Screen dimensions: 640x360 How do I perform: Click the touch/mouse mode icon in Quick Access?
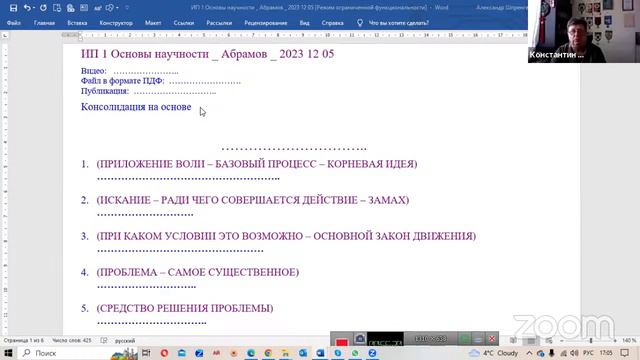coord(57,8)
